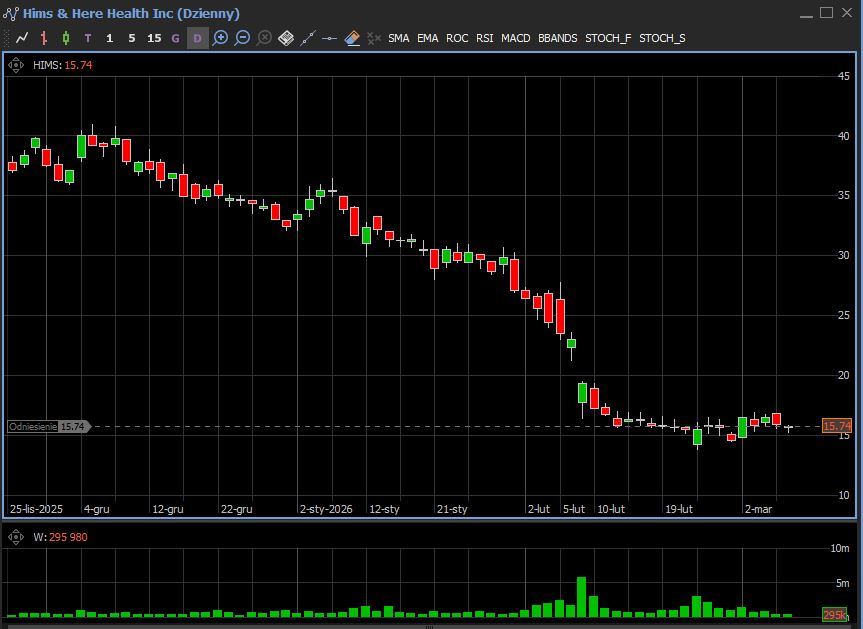
Task: Add the BBANDS indicator
Action: pyautogui.click(x=557, y=38)
